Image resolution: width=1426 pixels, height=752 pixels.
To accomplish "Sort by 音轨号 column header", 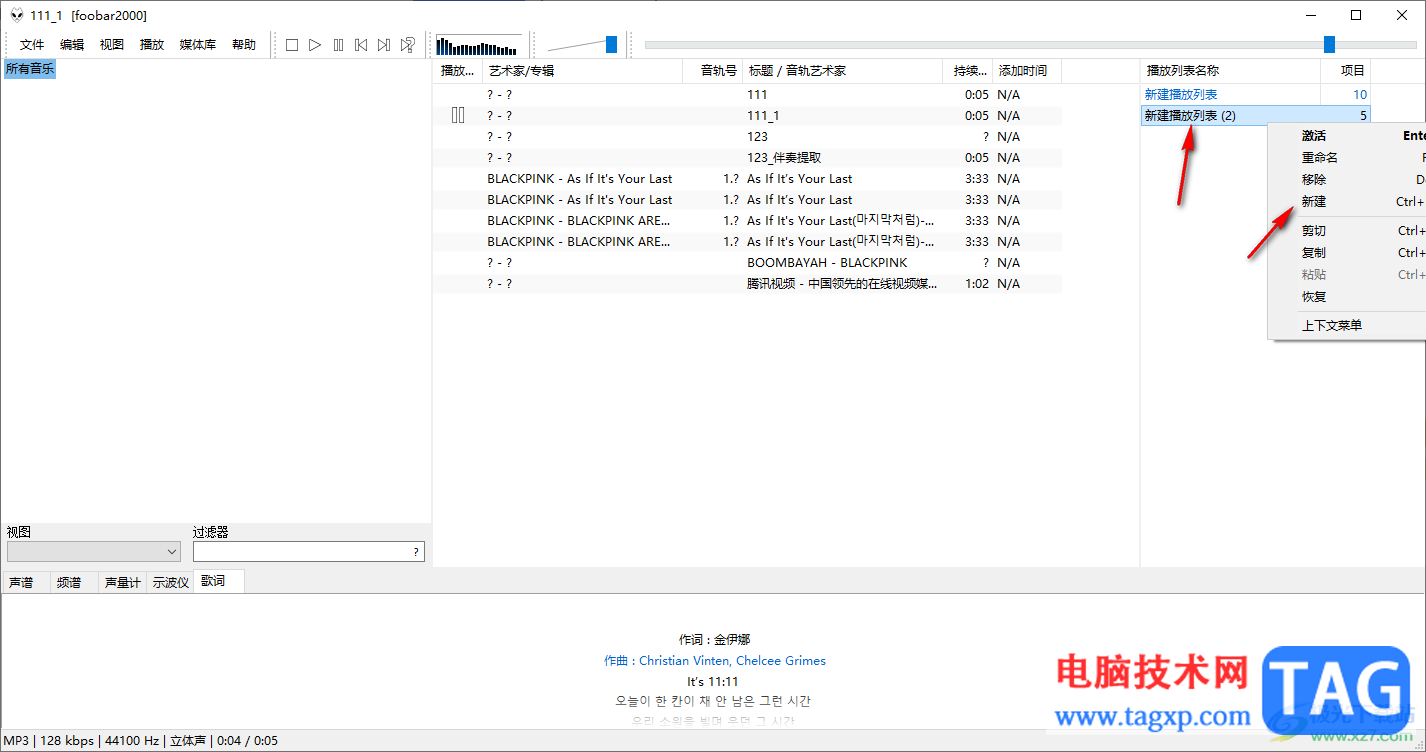I will (x=713, y=71).
